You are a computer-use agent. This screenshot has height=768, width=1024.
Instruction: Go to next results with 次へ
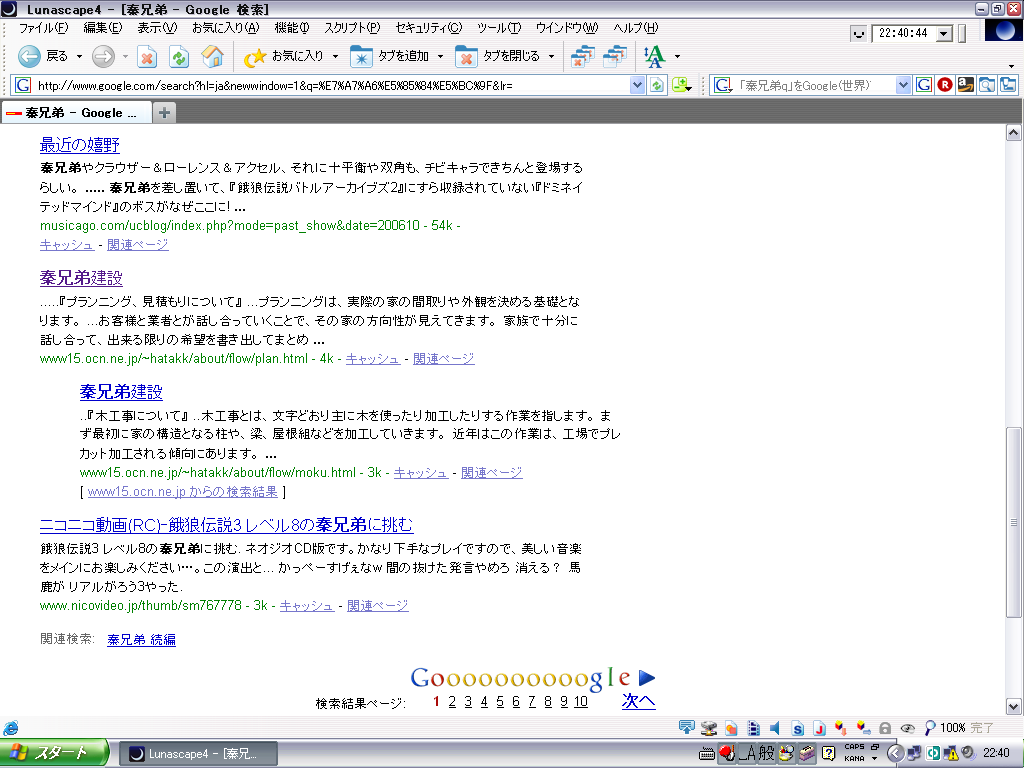point(638,701)
